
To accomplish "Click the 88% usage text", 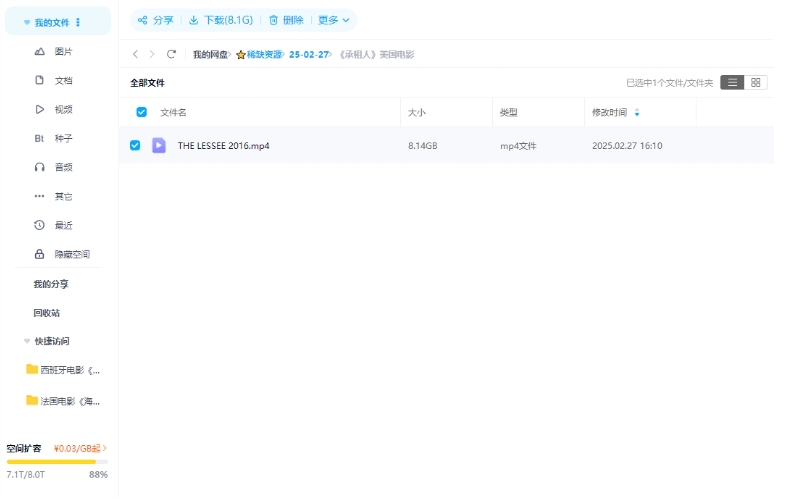I will coord(98,475).
